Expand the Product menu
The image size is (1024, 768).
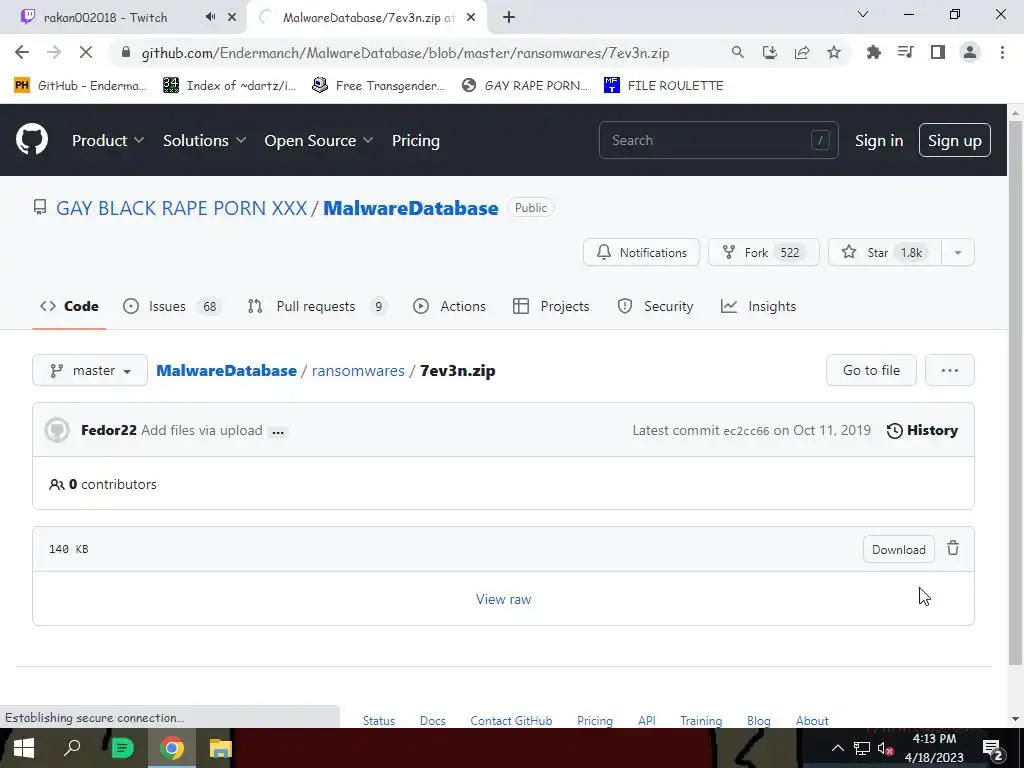click(x=108, y=140)
